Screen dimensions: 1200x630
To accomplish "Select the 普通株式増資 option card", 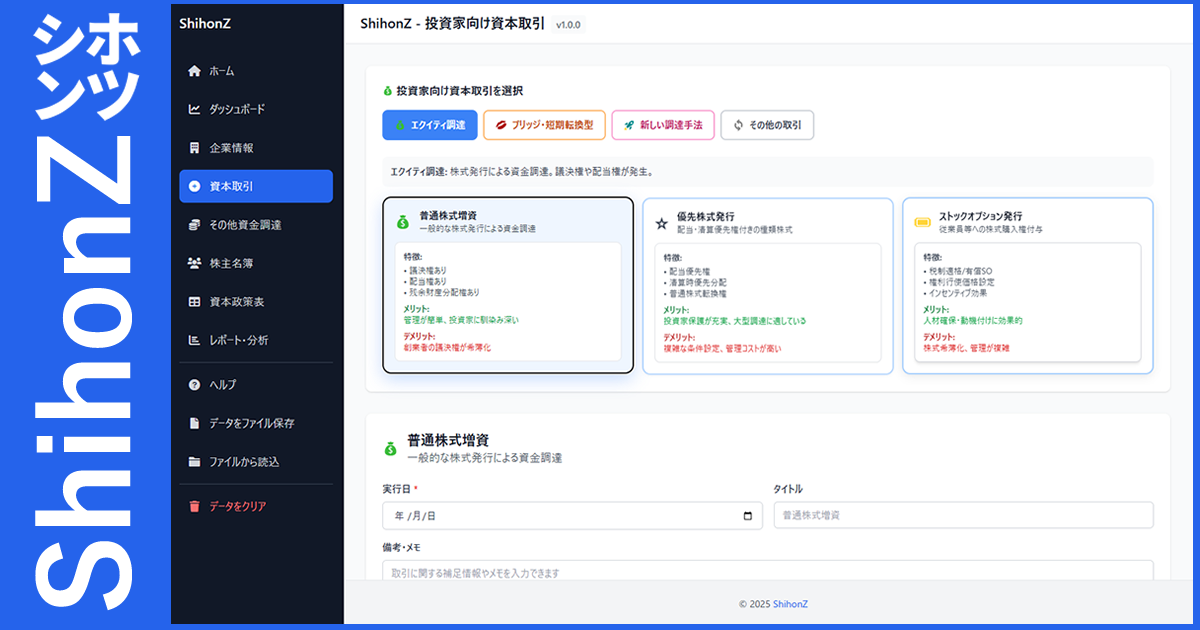I will tap(507, 285).
